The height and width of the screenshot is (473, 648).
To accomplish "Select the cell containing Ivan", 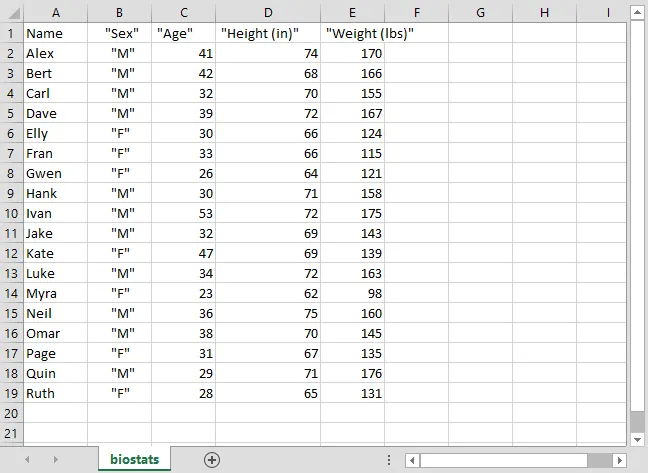I will pyautogui.click(x=55, y=213).
